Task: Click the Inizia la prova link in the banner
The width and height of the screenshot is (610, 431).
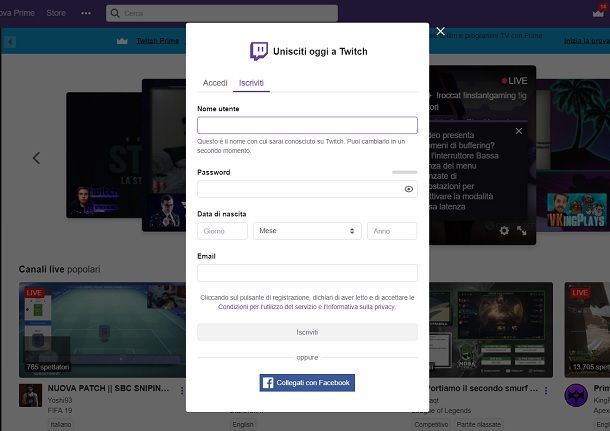Action: 587,41
